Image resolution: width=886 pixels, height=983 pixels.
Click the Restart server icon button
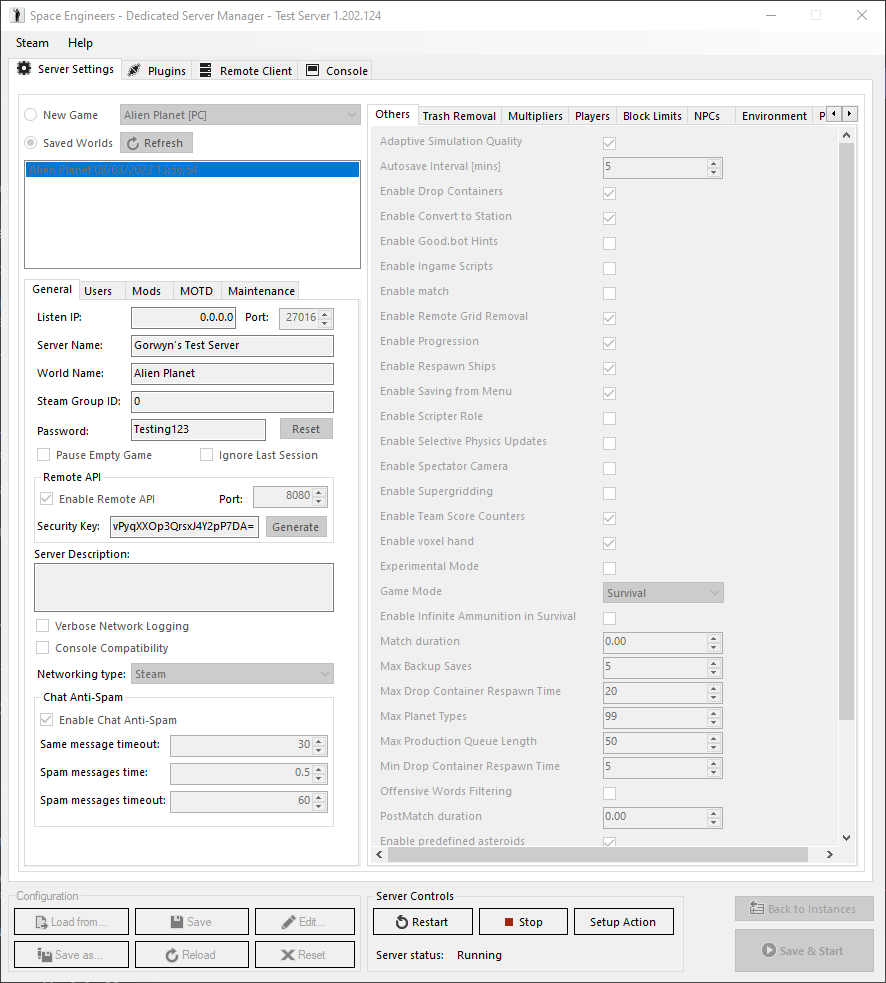pos(423,922)
